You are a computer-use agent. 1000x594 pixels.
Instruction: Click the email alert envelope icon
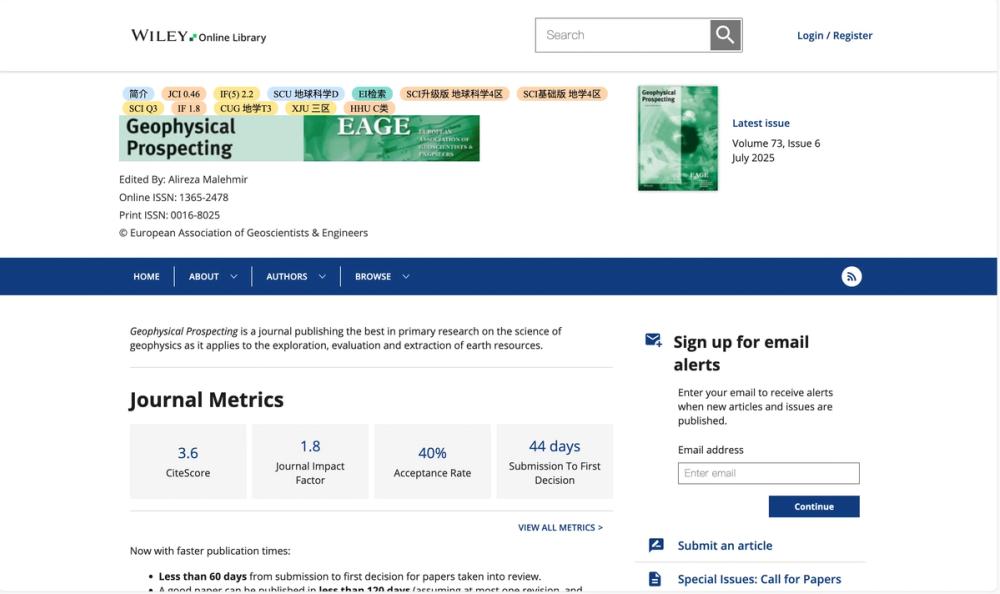click(653, 340)
